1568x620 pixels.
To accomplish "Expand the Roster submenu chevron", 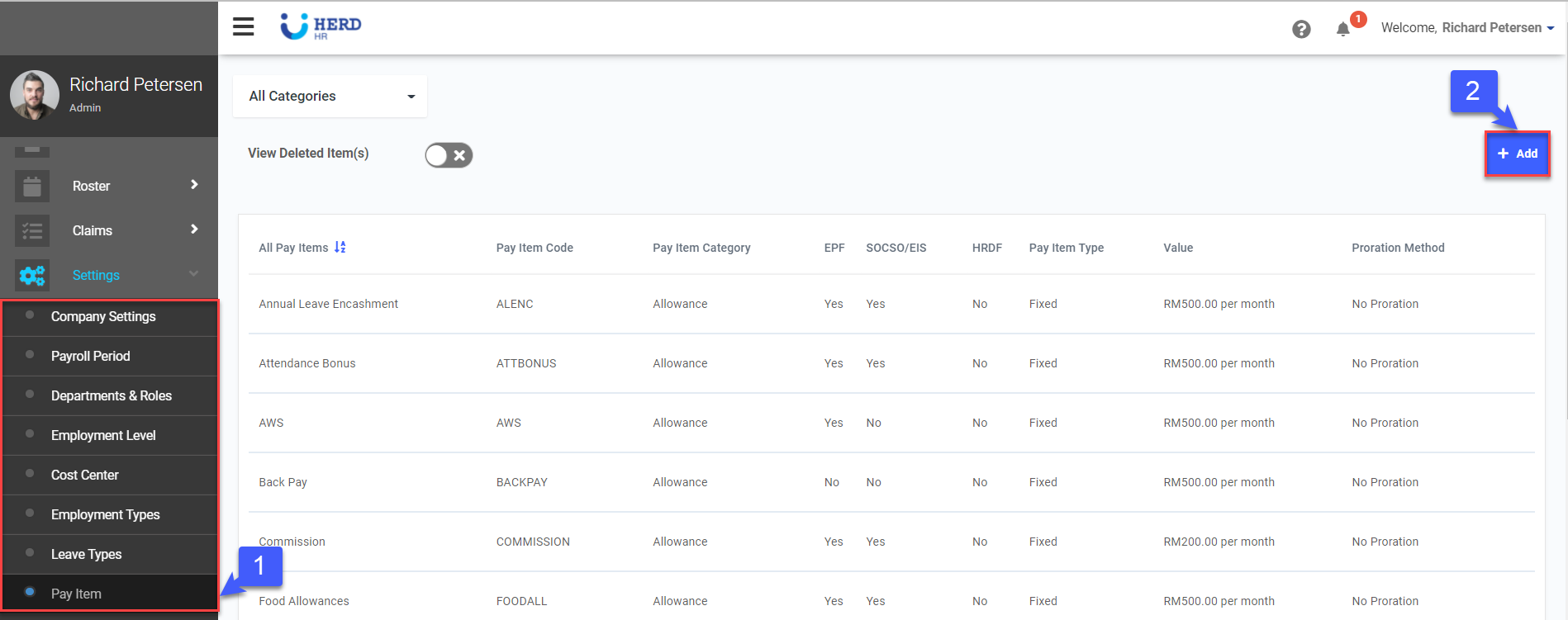I will coord(194,185).
